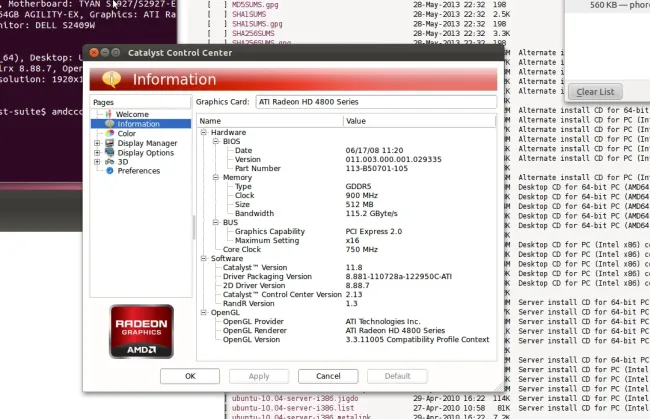The height and width of the screenshot is (419, 650).
Task: Click the Cancel button
Action: 328,376
